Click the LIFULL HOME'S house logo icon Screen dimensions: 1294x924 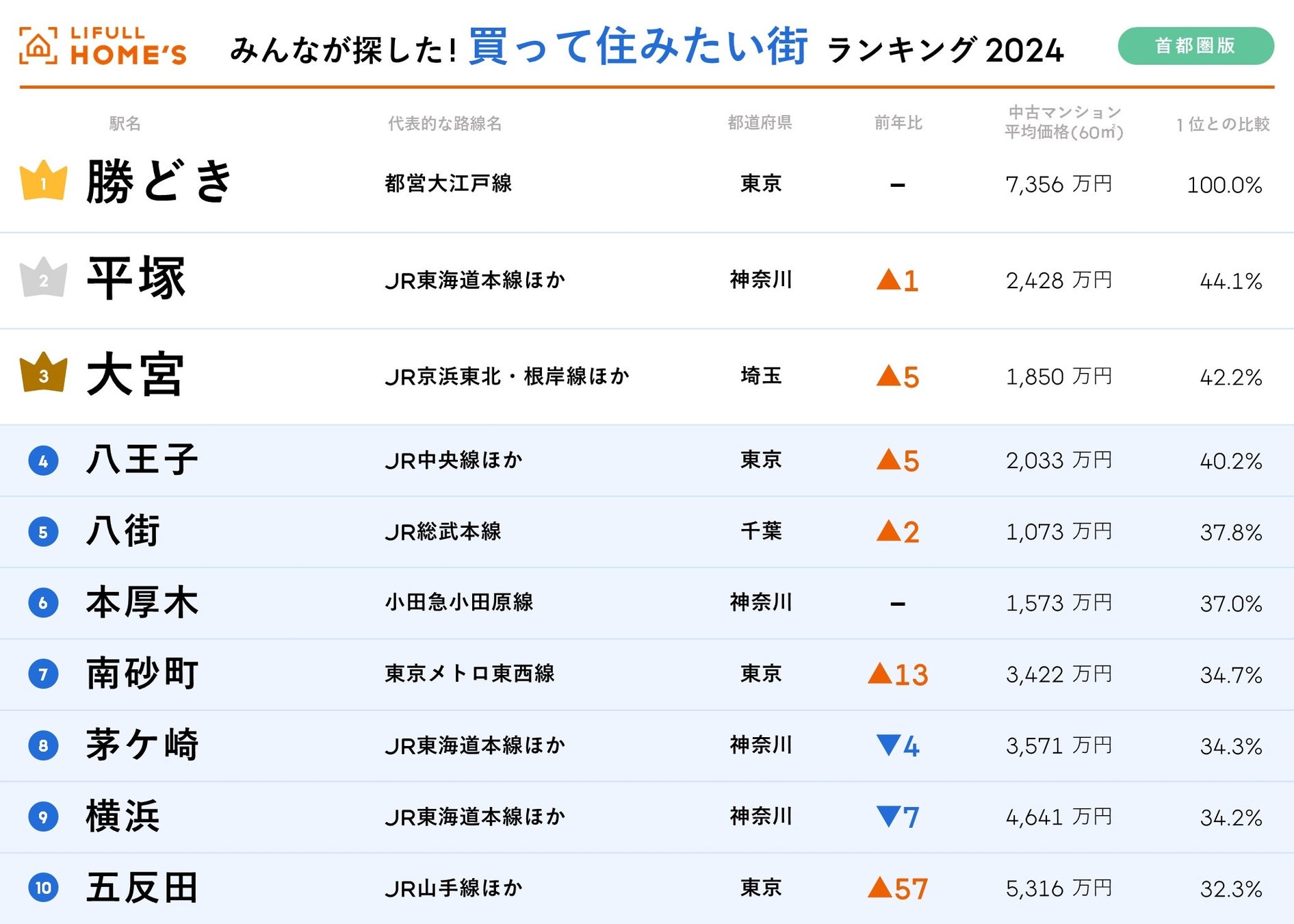[38, 46]
